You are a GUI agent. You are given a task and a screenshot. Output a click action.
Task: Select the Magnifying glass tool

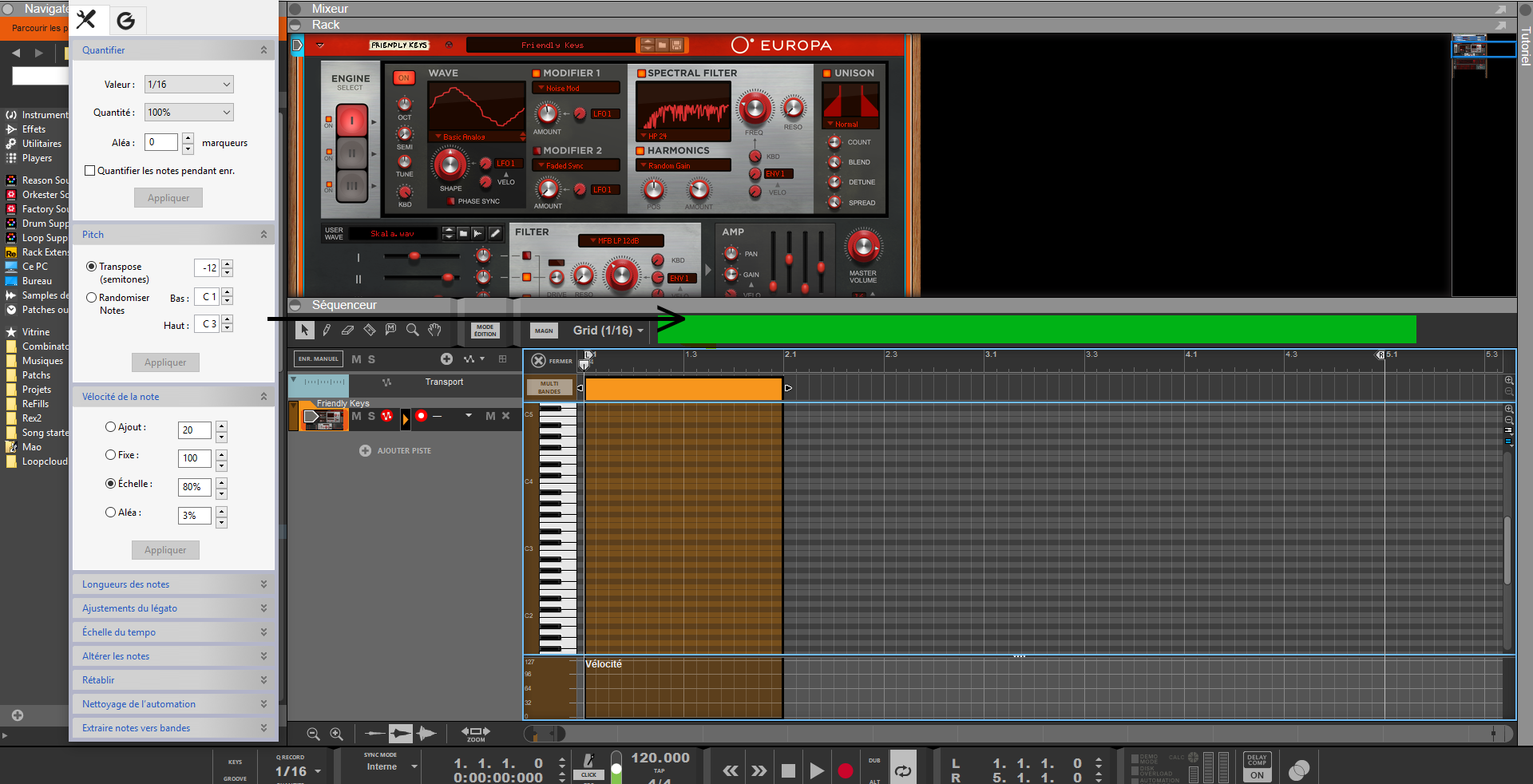(x=412, y=330)
